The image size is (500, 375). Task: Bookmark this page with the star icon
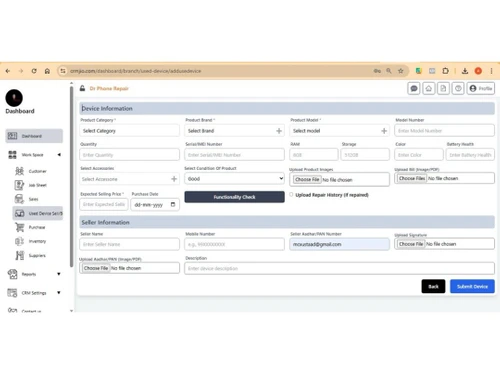[401, 71]
